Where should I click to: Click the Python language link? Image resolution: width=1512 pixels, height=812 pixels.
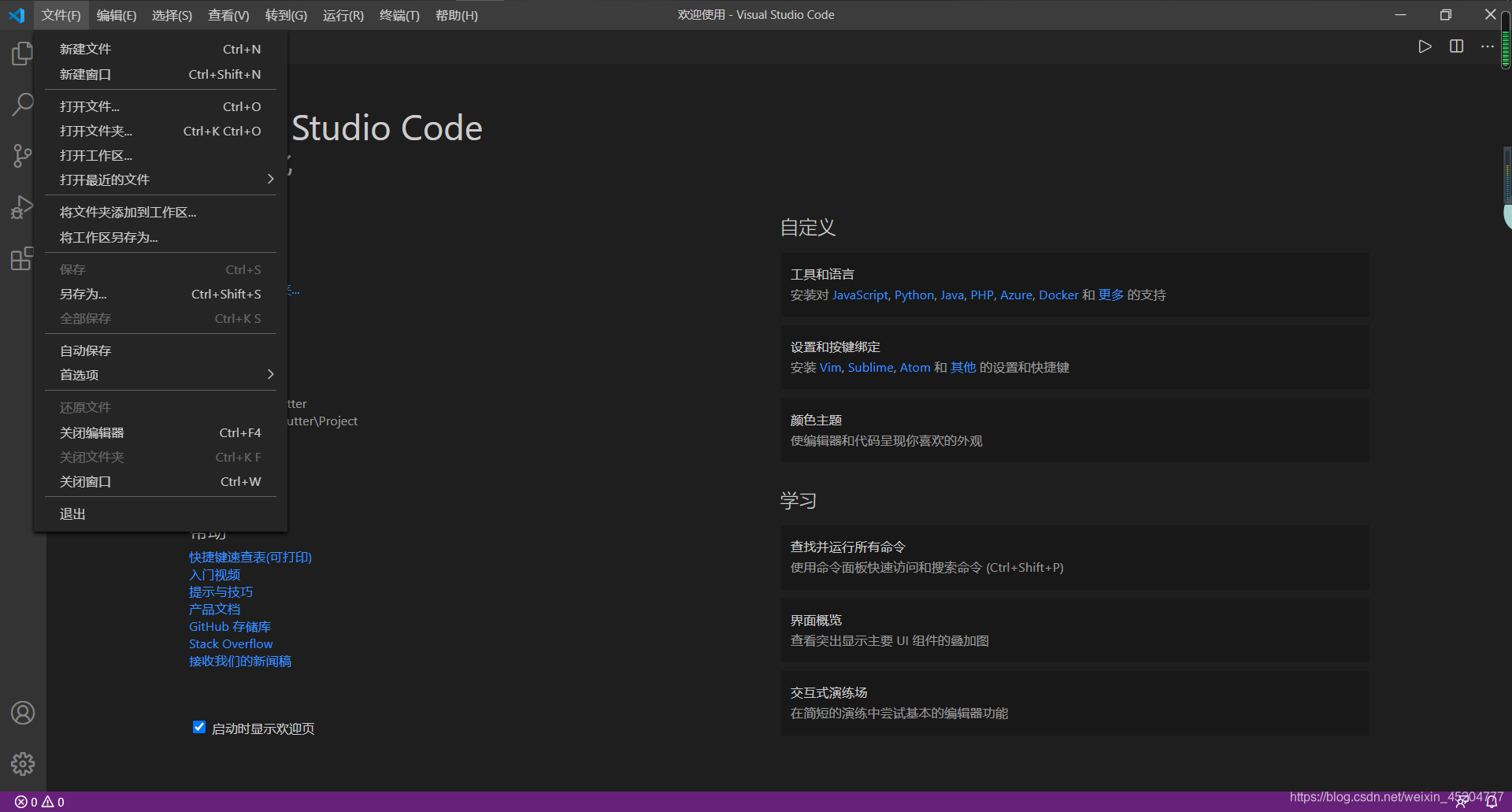click(914, 295)
